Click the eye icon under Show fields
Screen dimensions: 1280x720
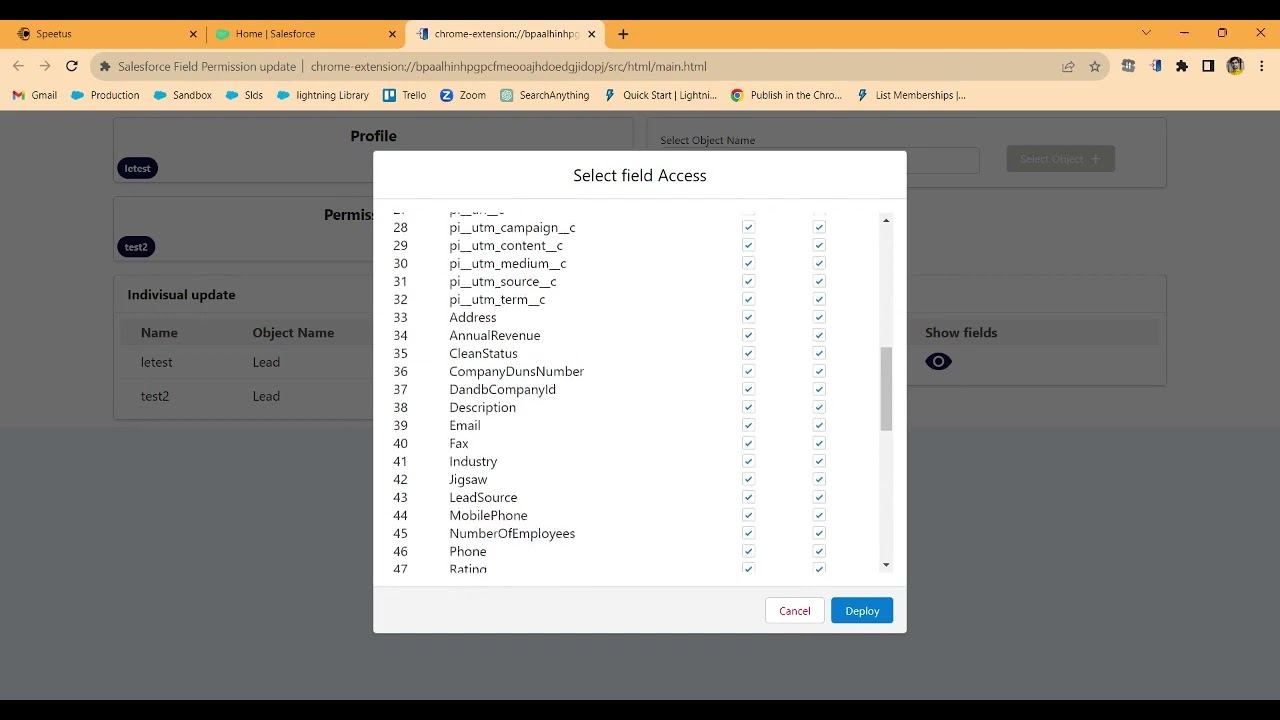coord(938,362)
